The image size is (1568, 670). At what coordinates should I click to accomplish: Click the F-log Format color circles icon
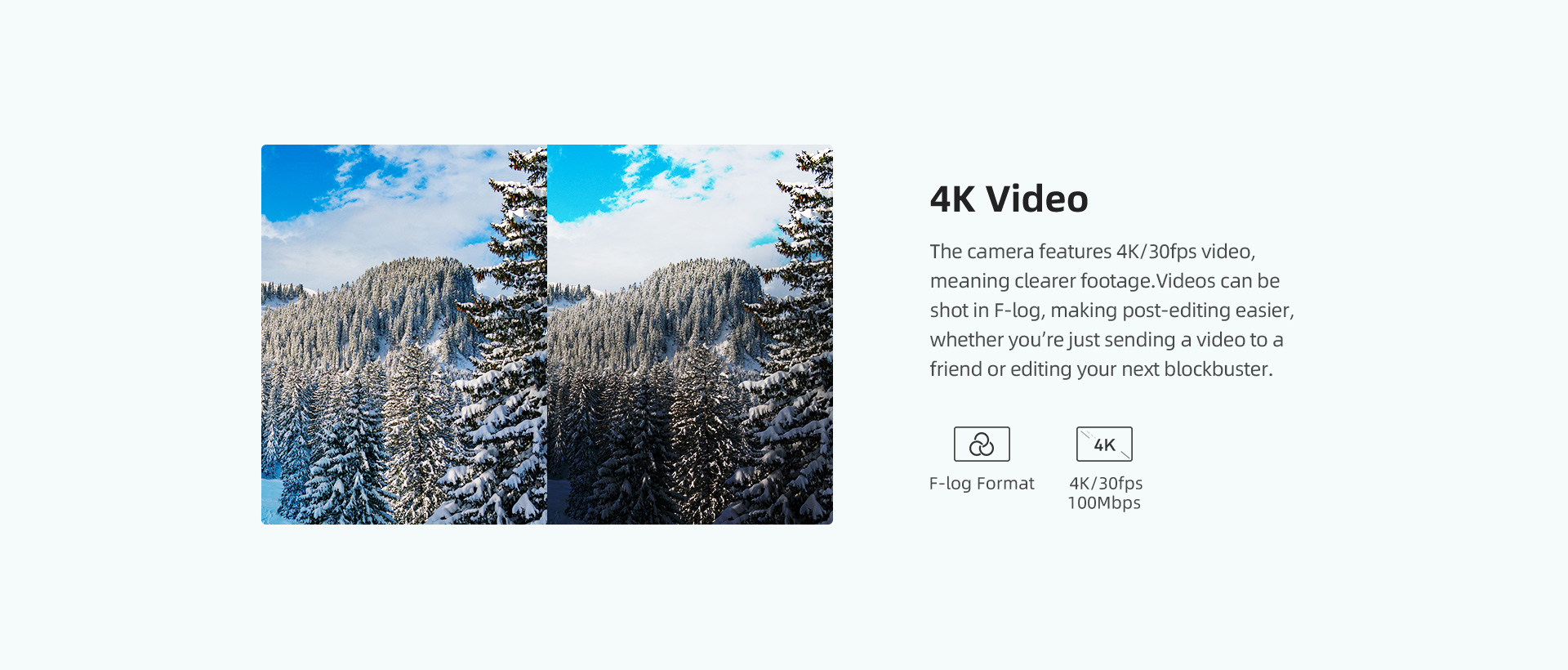click(982, 444)
